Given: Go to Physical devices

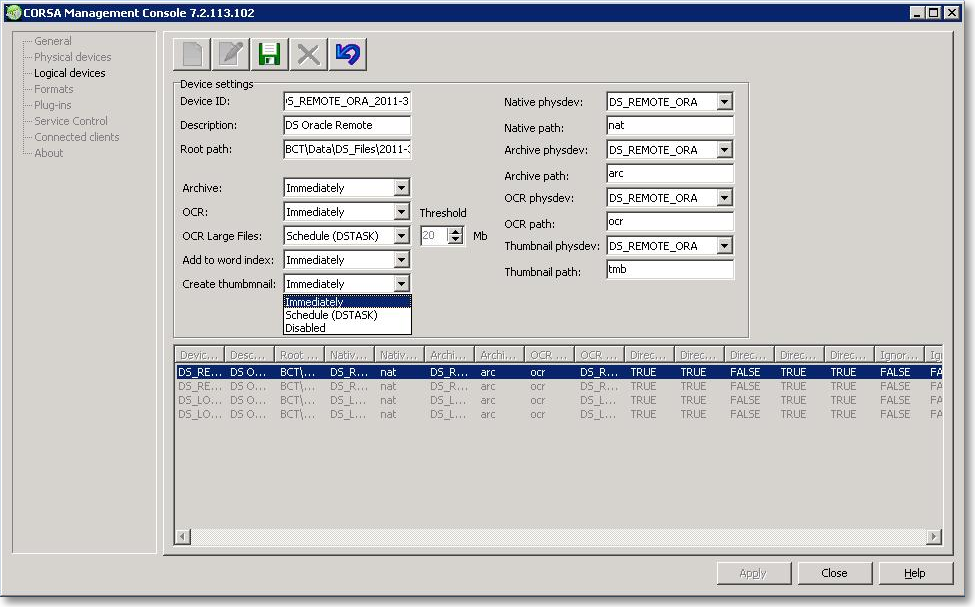Looking at the screenshot, I should 73,57.
